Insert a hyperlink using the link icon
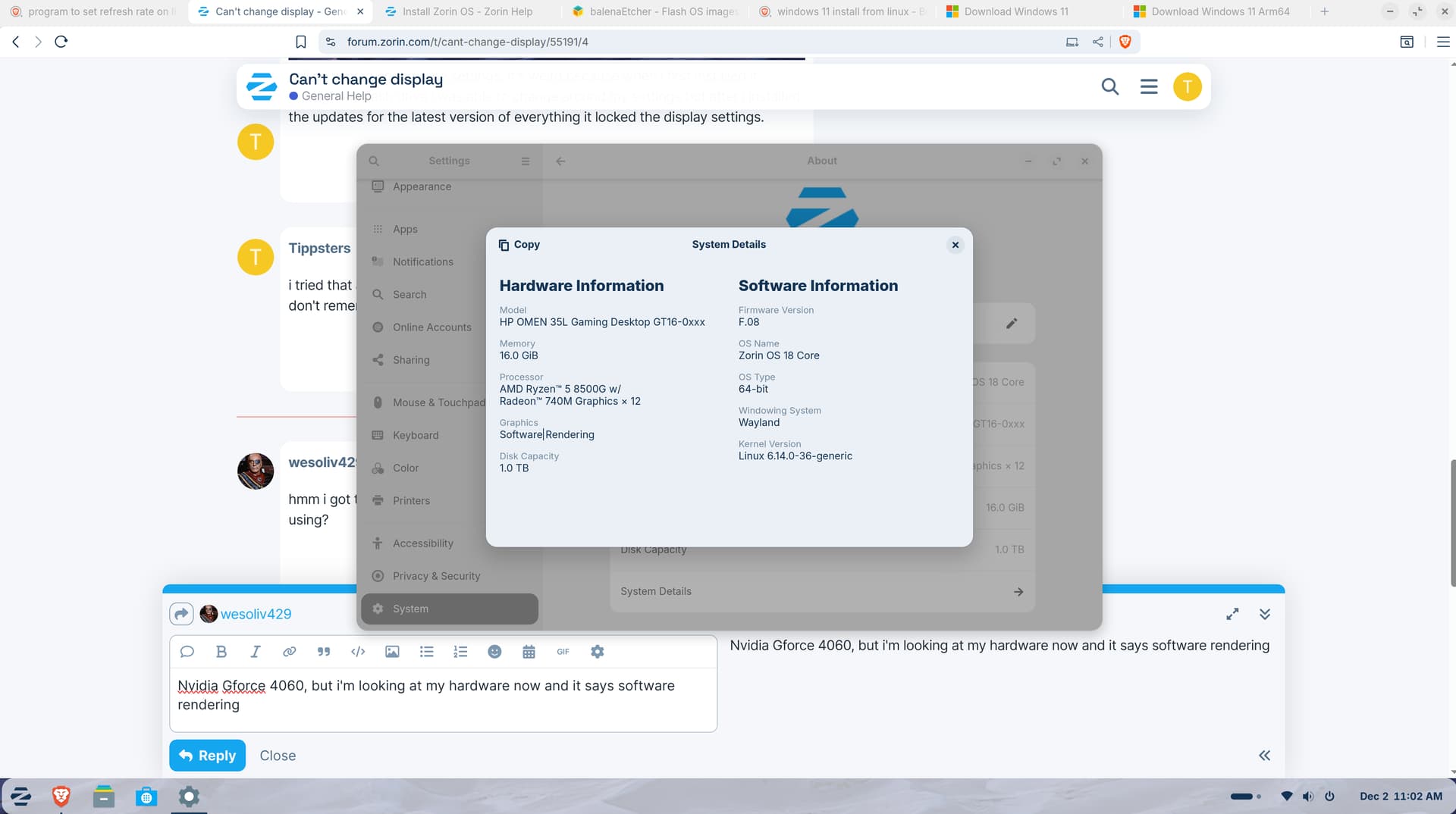Viewport: 1456px width, 814px height. pyautogui.click(x=290, y=652)
